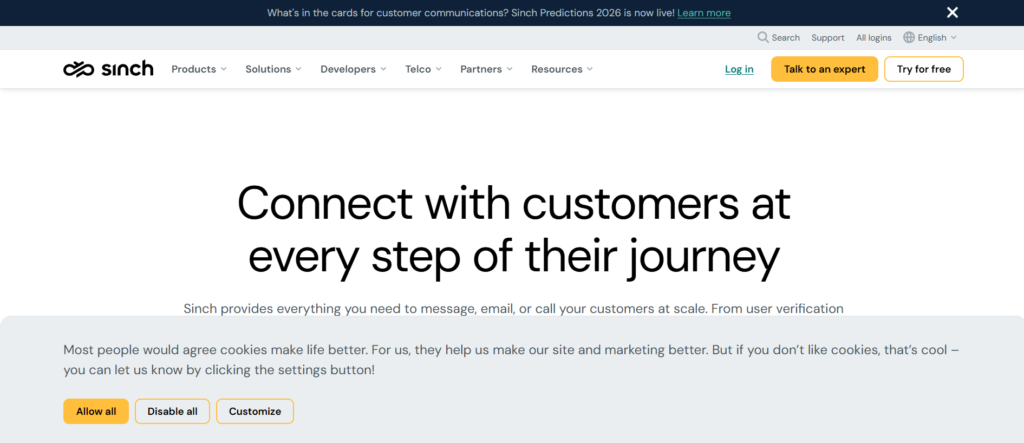Go to All logins page
1024x443 pixels.
click(873, 38)
